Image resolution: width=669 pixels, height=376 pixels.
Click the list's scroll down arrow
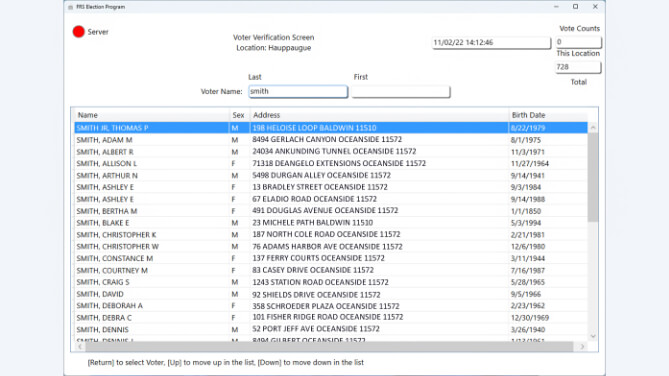593,336
